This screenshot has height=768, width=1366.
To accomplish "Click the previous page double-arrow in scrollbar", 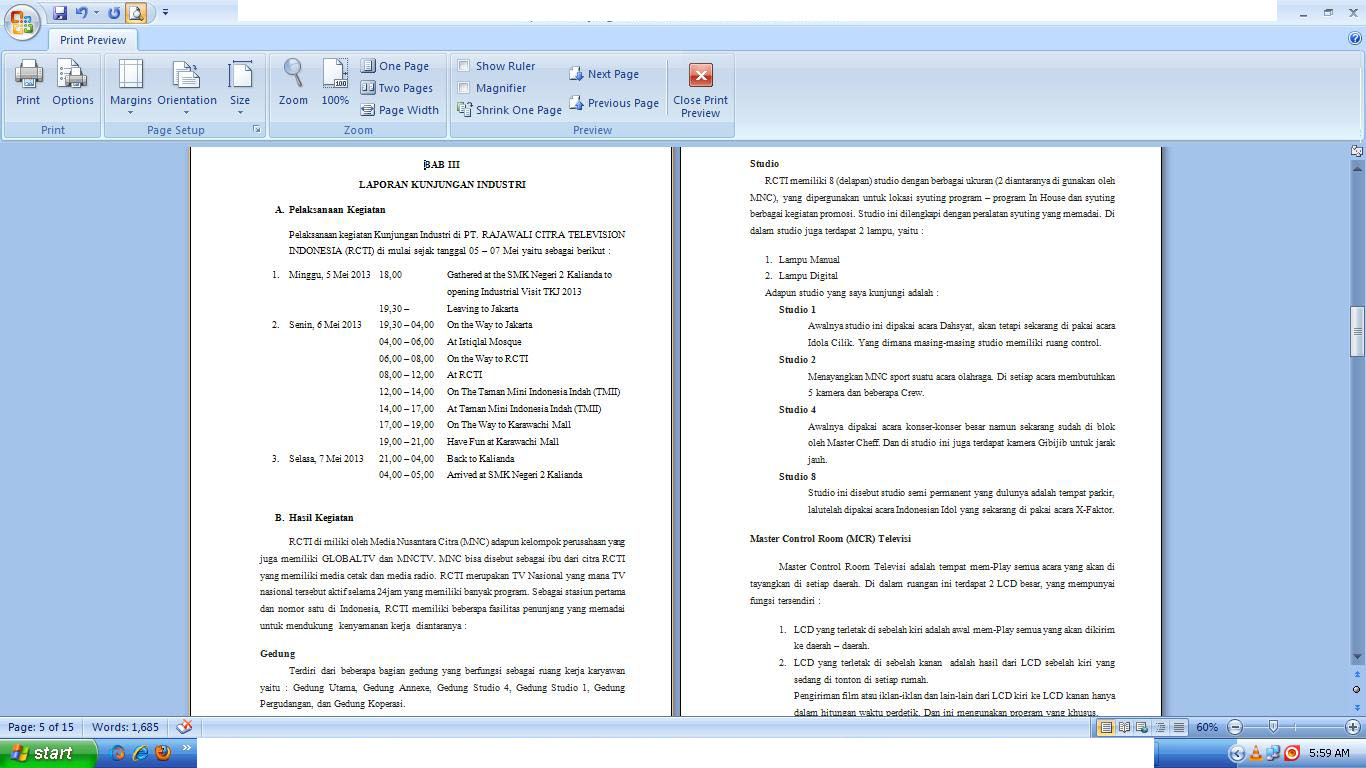I will [1357, 676].
